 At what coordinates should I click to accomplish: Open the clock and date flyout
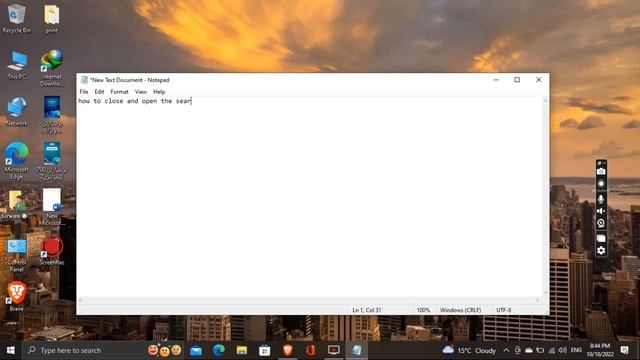tap(600, 350)
